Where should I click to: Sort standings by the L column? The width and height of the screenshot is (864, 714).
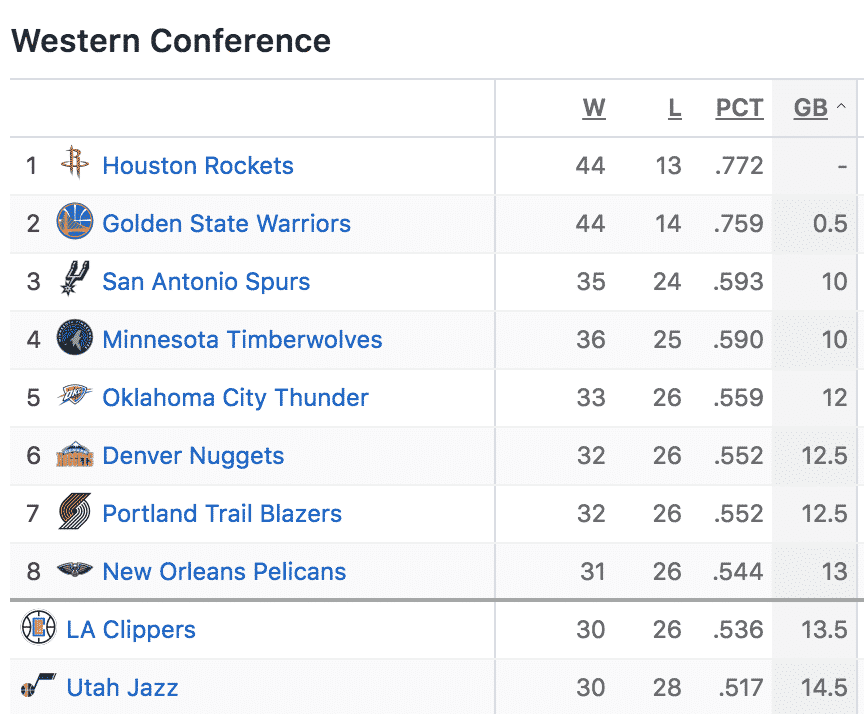click(x=675, y=108)
